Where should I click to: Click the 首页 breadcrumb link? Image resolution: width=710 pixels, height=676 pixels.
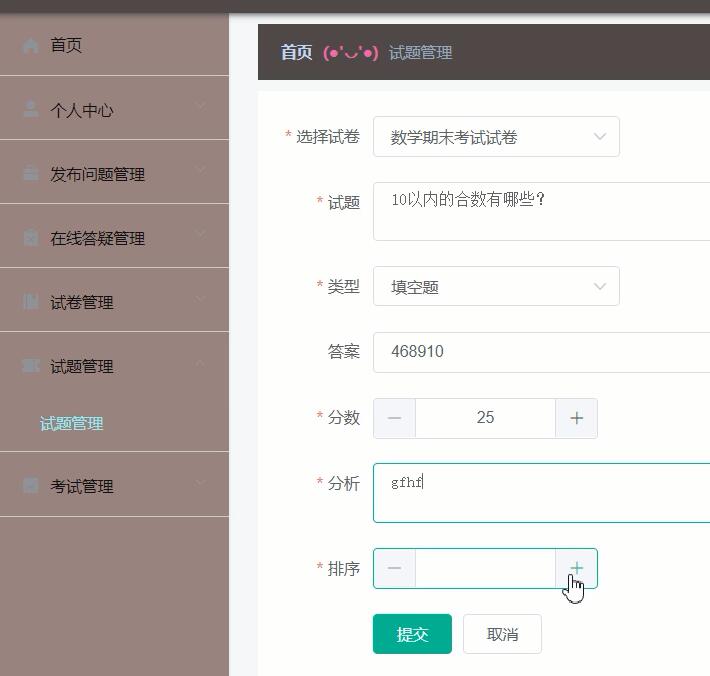pos(296,53)
